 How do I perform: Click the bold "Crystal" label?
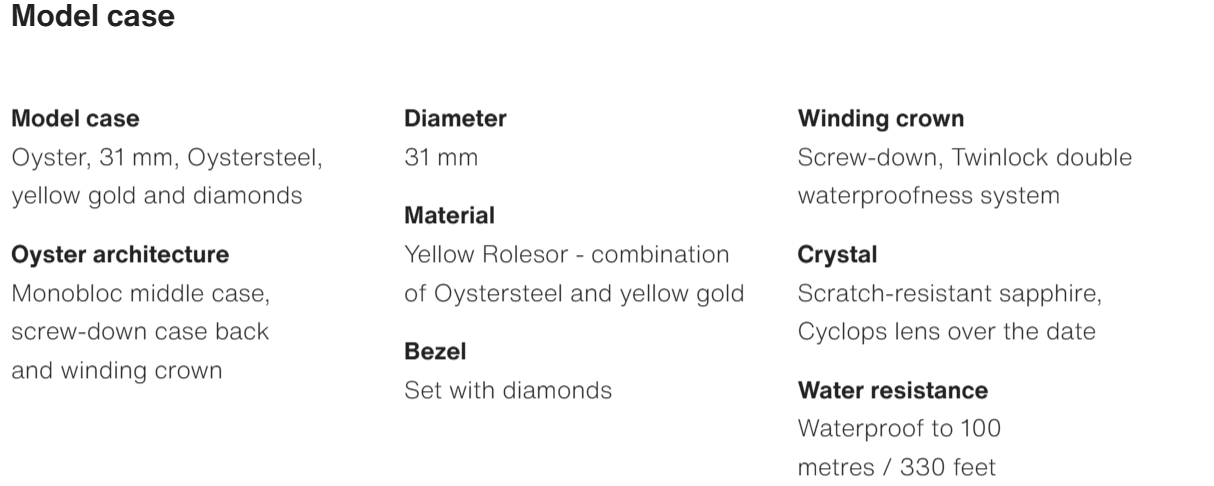pyautogui.click(x=837, y=255)
